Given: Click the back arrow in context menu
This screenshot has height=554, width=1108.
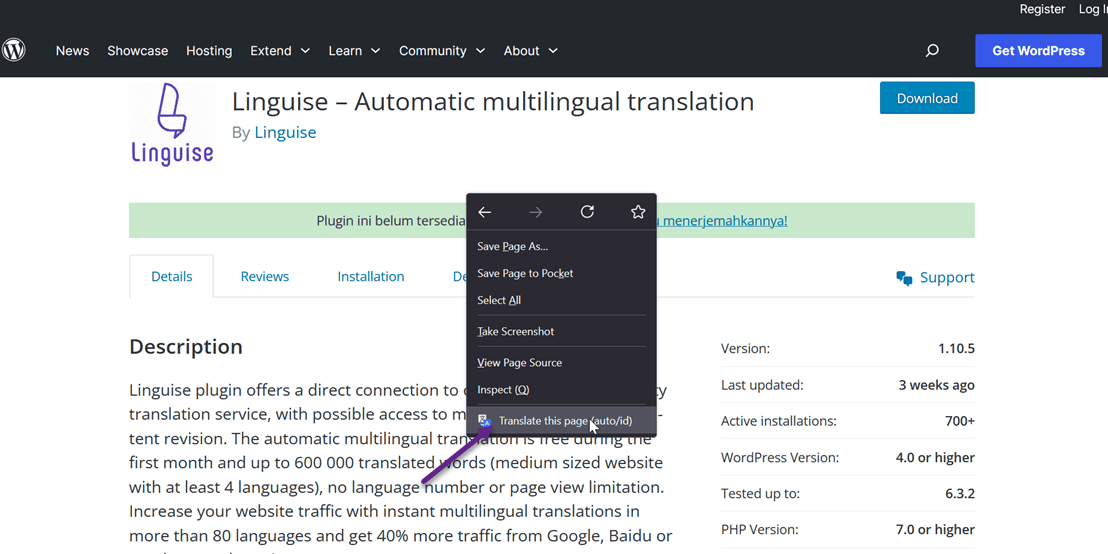Looking at the screenshot, I should 485,212.
